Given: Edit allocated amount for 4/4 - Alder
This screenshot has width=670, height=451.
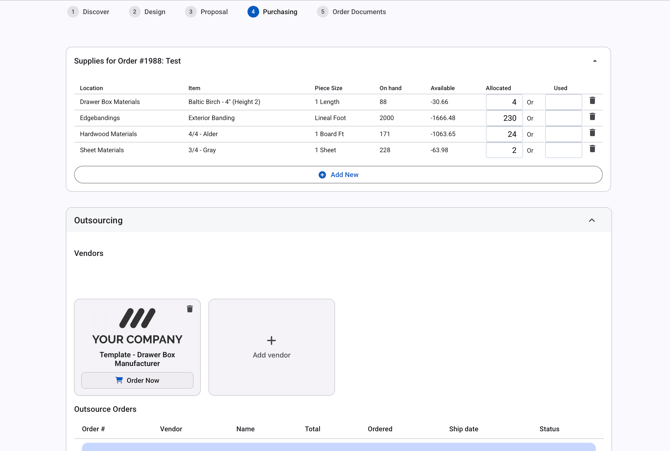Looking at the screenshot, I should [x=504, y=134].
